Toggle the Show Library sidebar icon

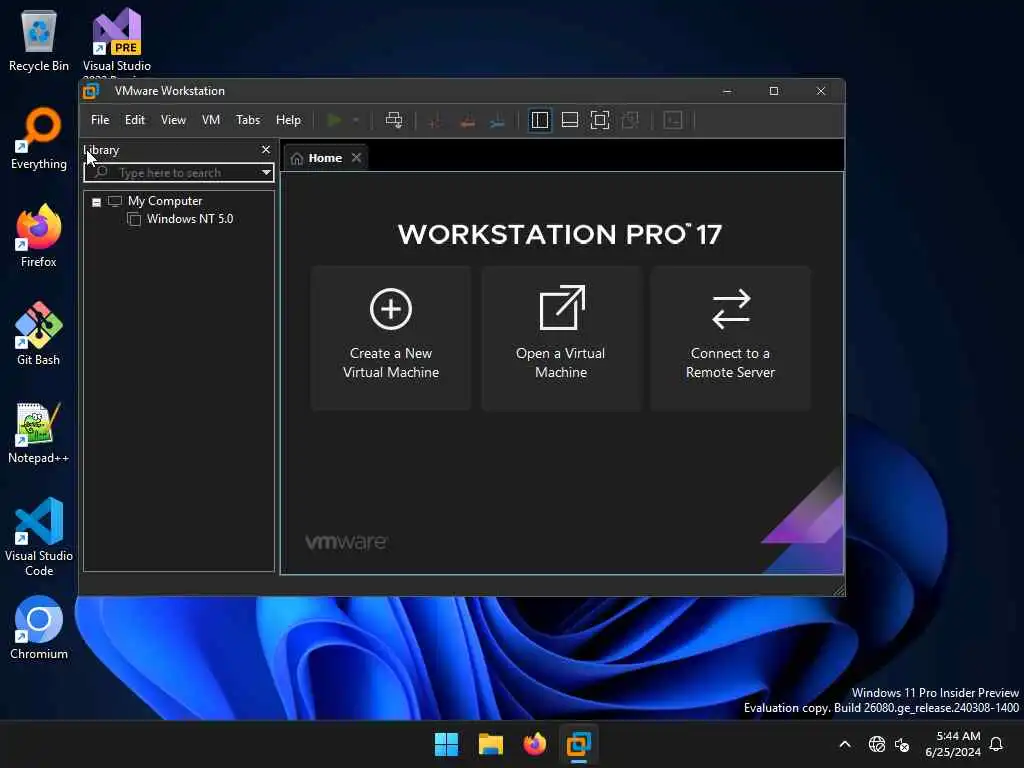click(x=539, y=120)
